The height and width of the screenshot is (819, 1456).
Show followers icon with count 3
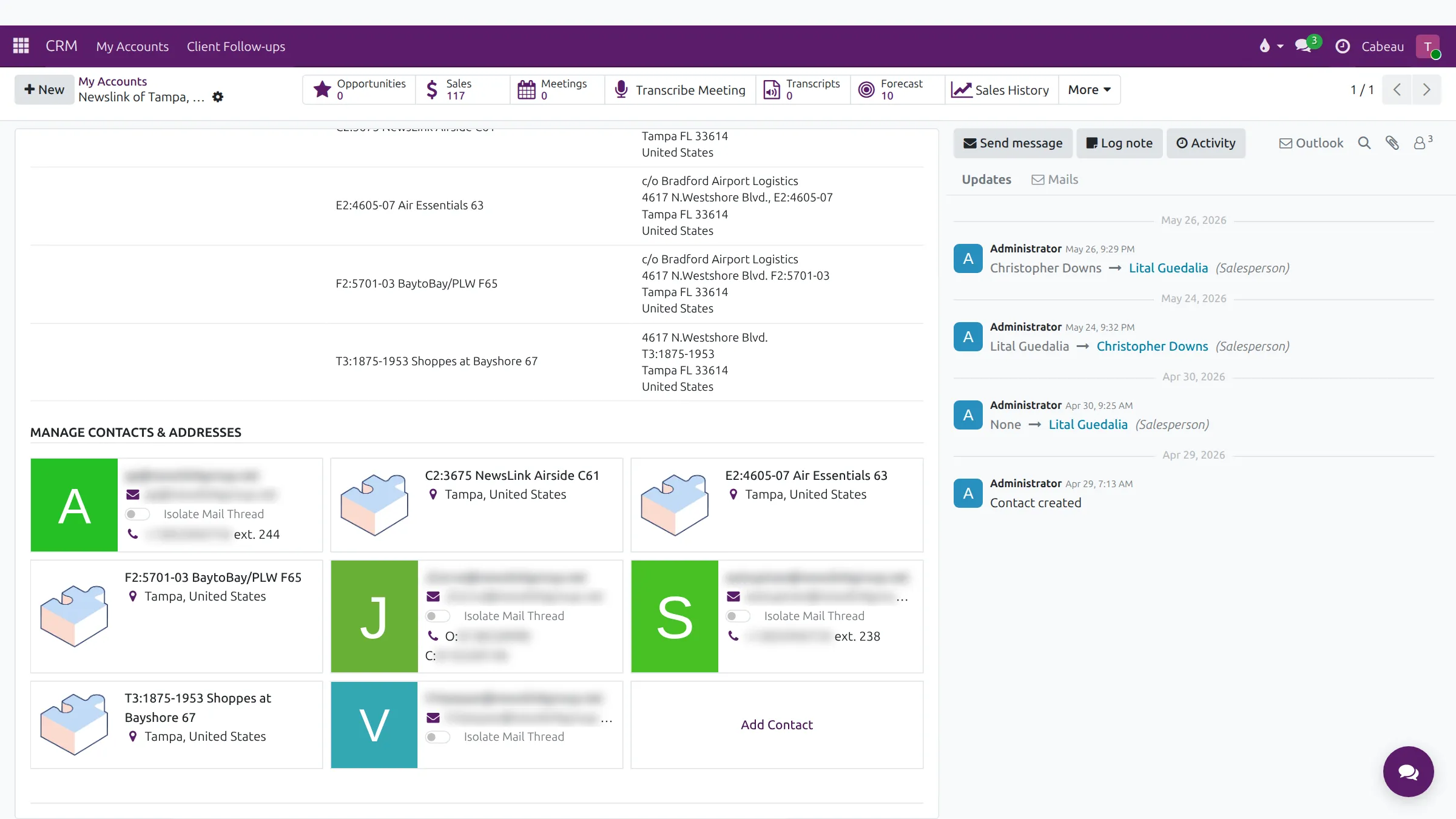coord(1423,143)
